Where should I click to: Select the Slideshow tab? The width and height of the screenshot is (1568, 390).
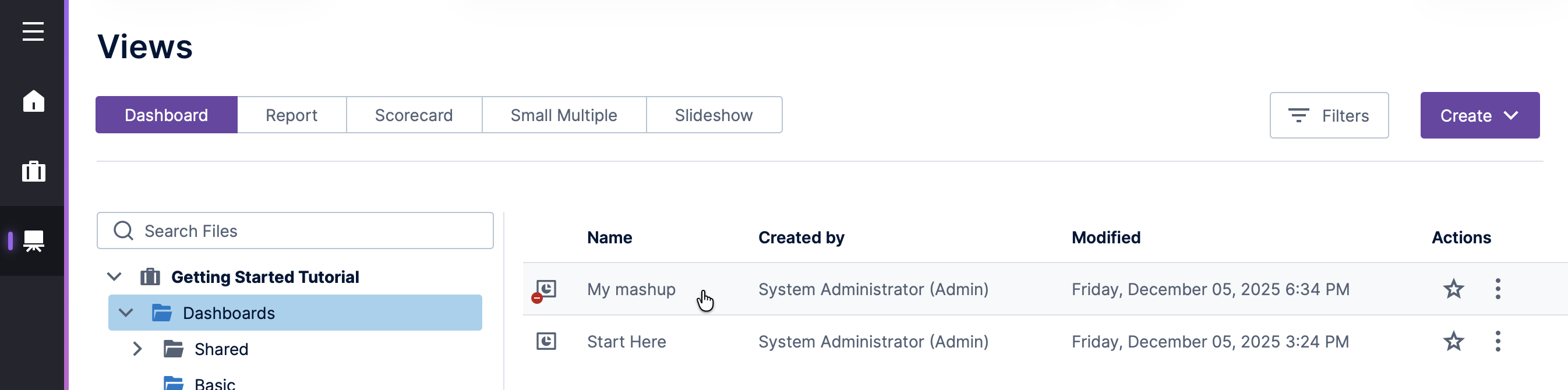pos(714,115)
